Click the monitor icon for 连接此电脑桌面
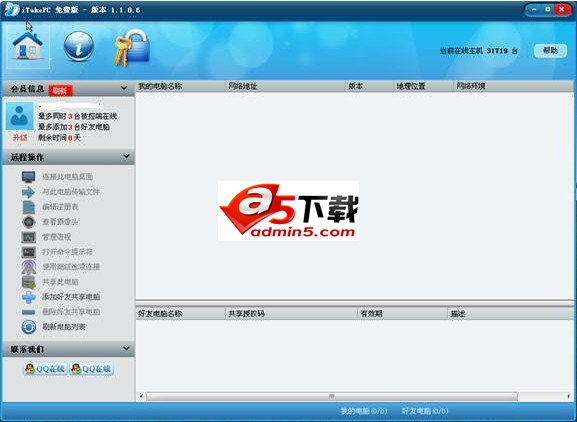 [29, 177]
